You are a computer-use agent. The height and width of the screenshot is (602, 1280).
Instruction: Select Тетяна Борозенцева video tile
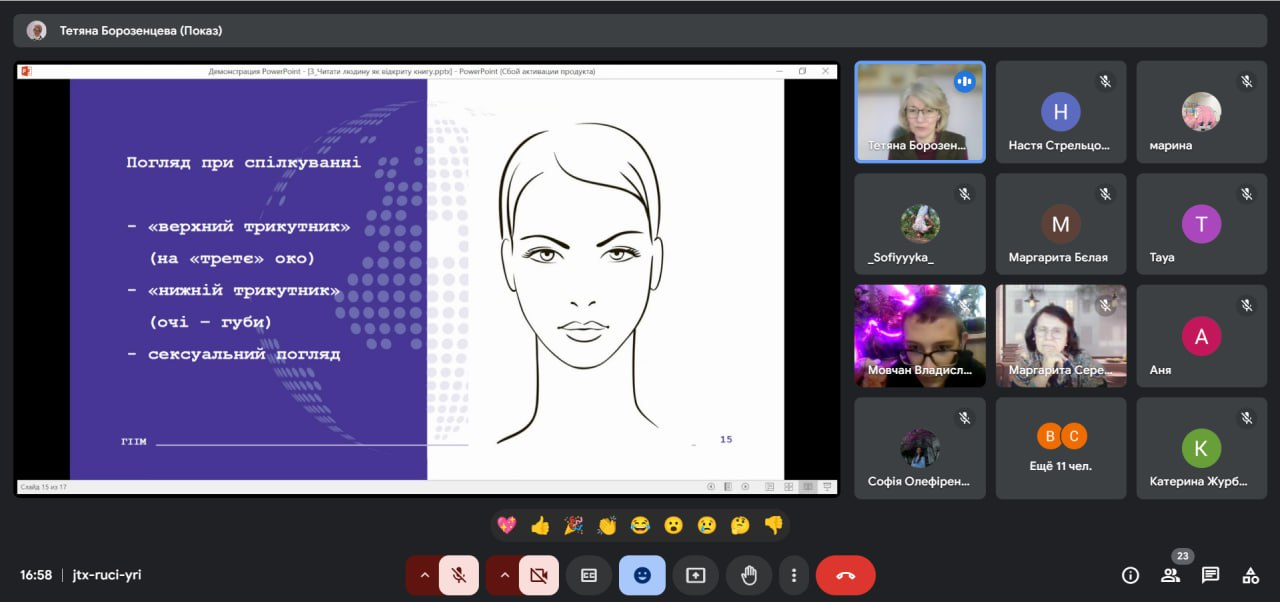pos(920,111)
